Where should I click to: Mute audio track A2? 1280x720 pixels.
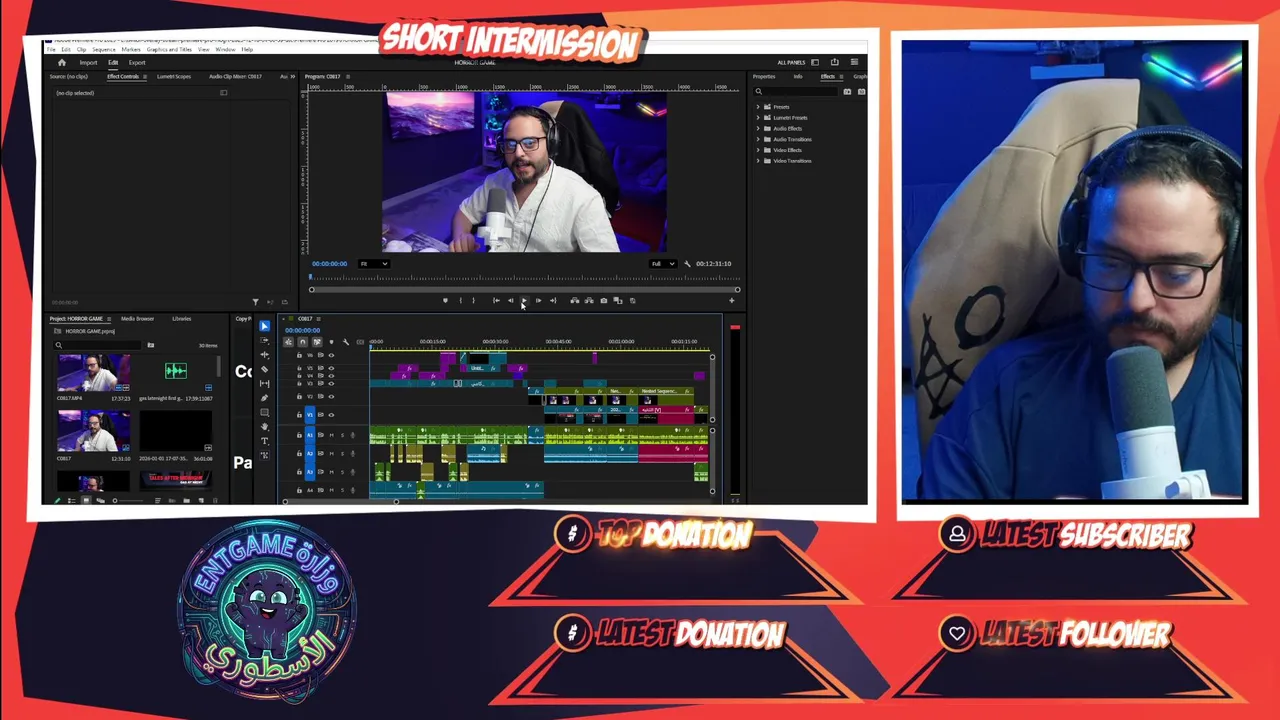coord(330,453)
